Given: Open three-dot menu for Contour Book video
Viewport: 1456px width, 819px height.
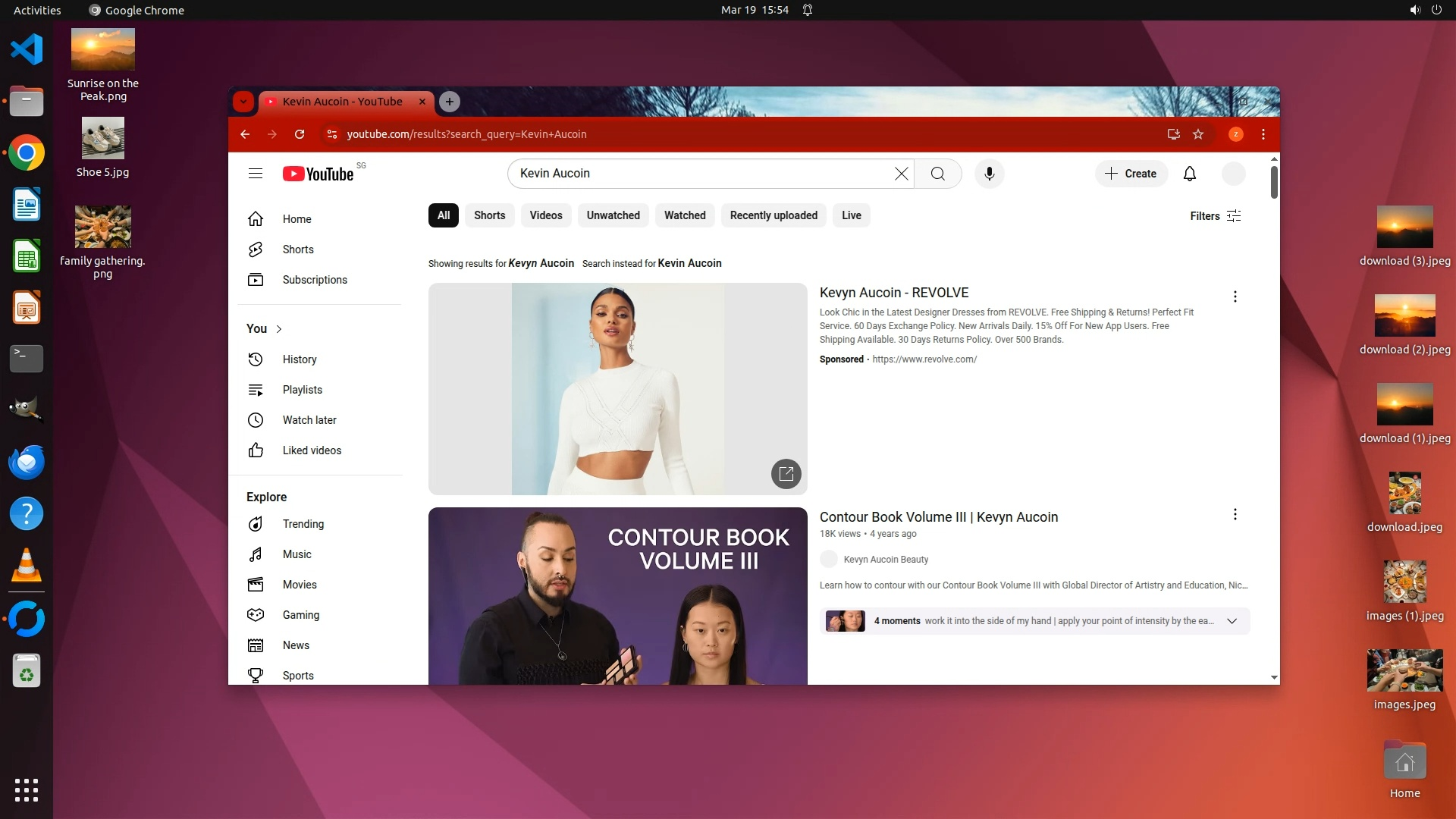Looking at the screenshot, I should pos(1235,515).
